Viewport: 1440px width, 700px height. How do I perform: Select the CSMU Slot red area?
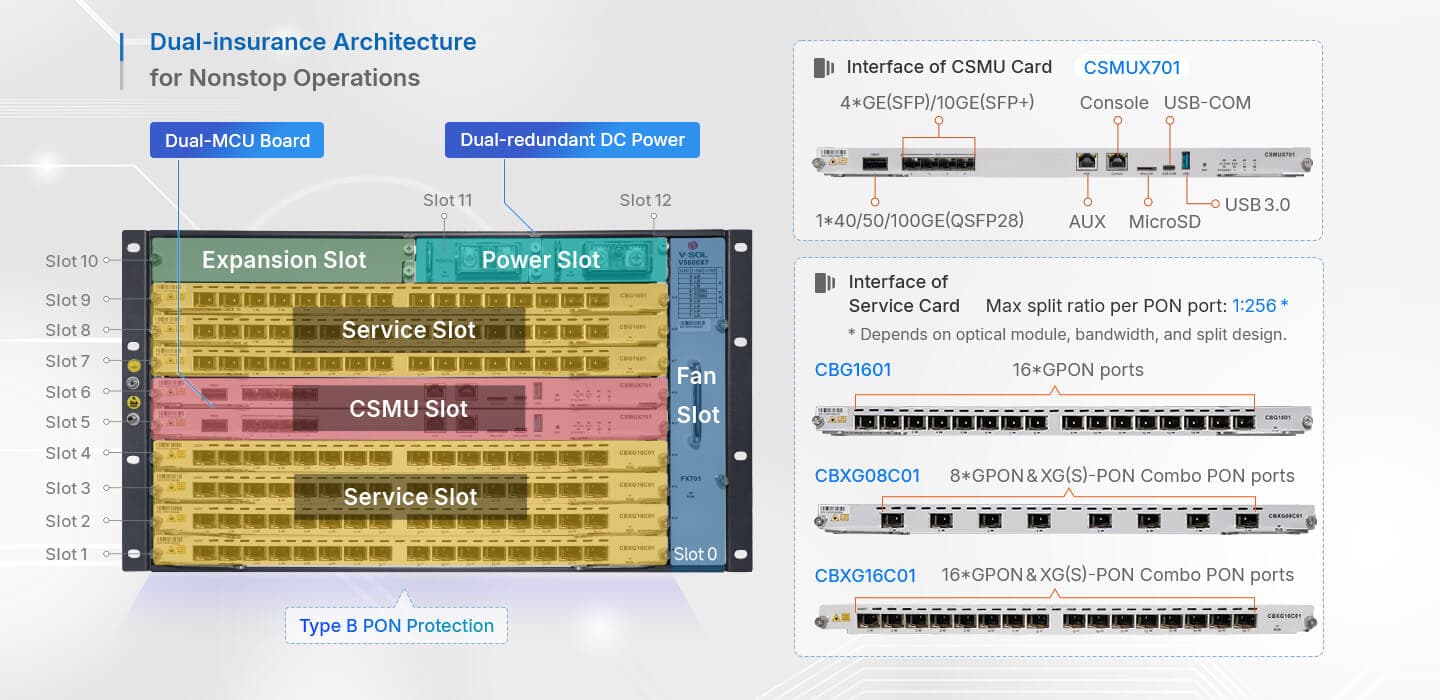click(x=409, y=409)
